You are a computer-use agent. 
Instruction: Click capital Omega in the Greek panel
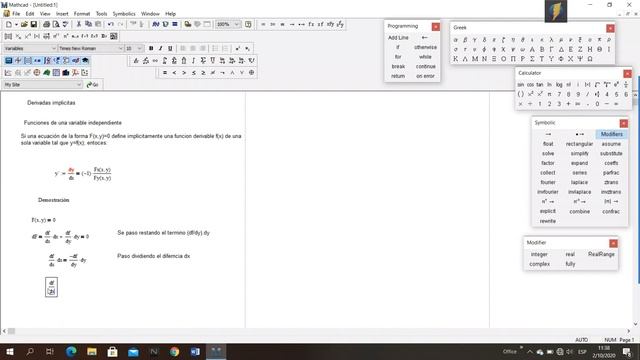(x=589, y=59)
